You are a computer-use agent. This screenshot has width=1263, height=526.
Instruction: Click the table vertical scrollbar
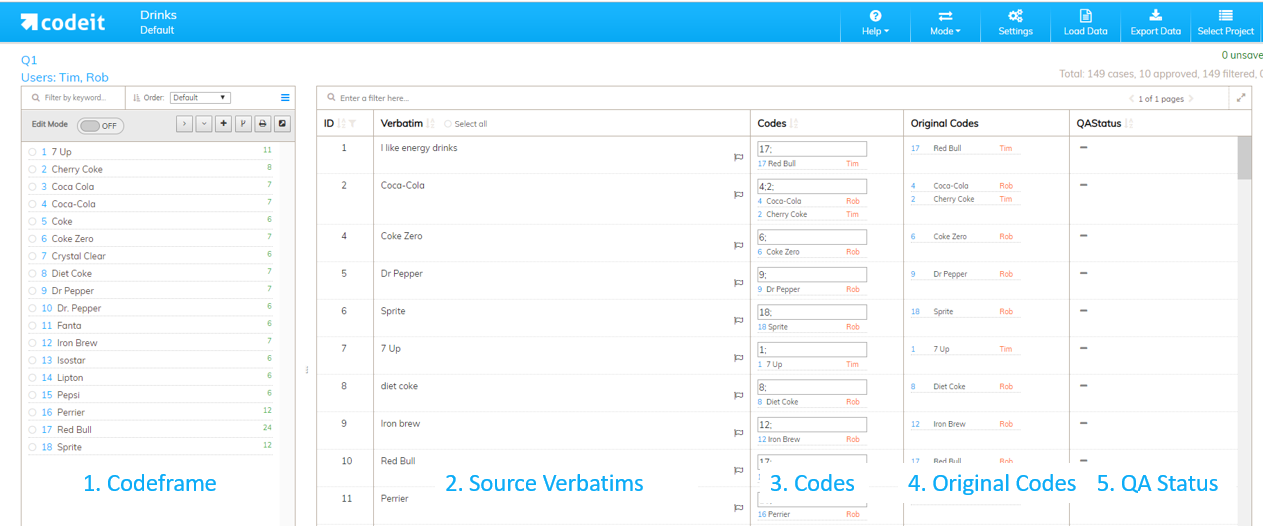[1244, 158]
